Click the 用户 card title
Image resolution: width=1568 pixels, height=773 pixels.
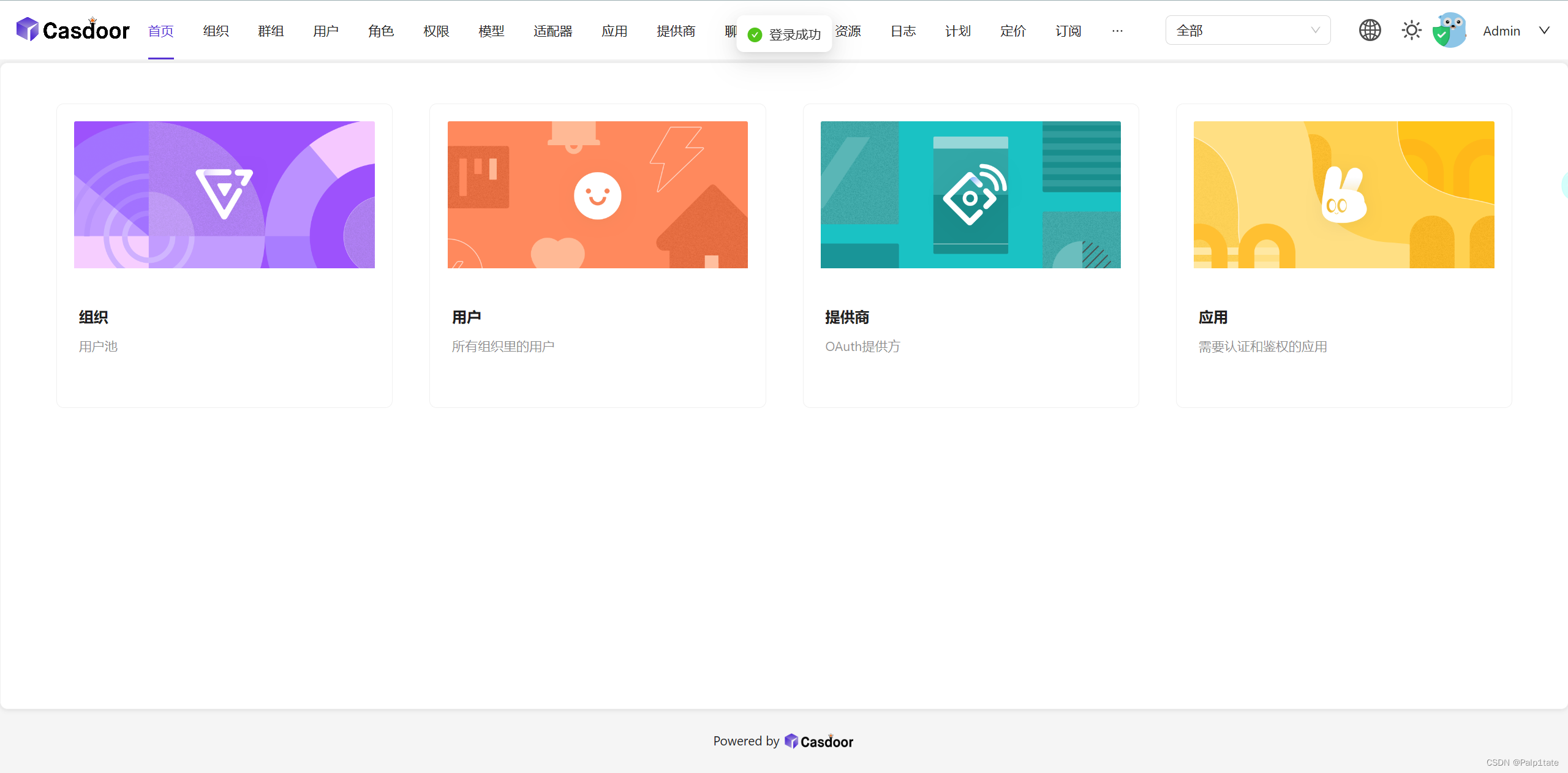click(x=467, y=317)
